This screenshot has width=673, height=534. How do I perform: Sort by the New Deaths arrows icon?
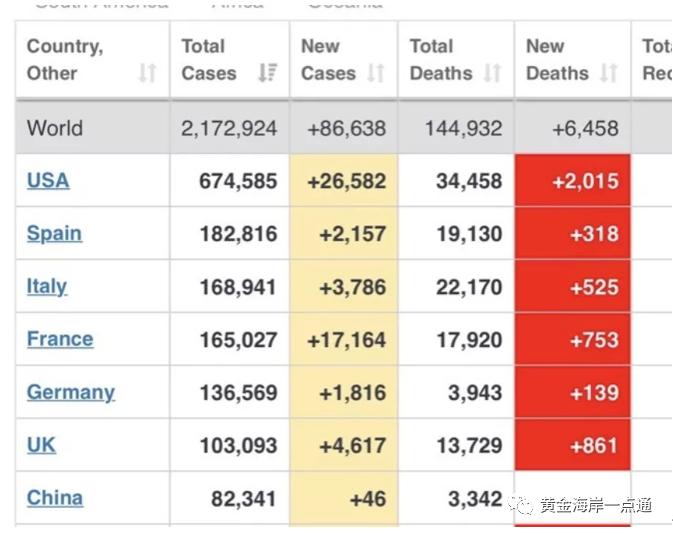point(609,73)
